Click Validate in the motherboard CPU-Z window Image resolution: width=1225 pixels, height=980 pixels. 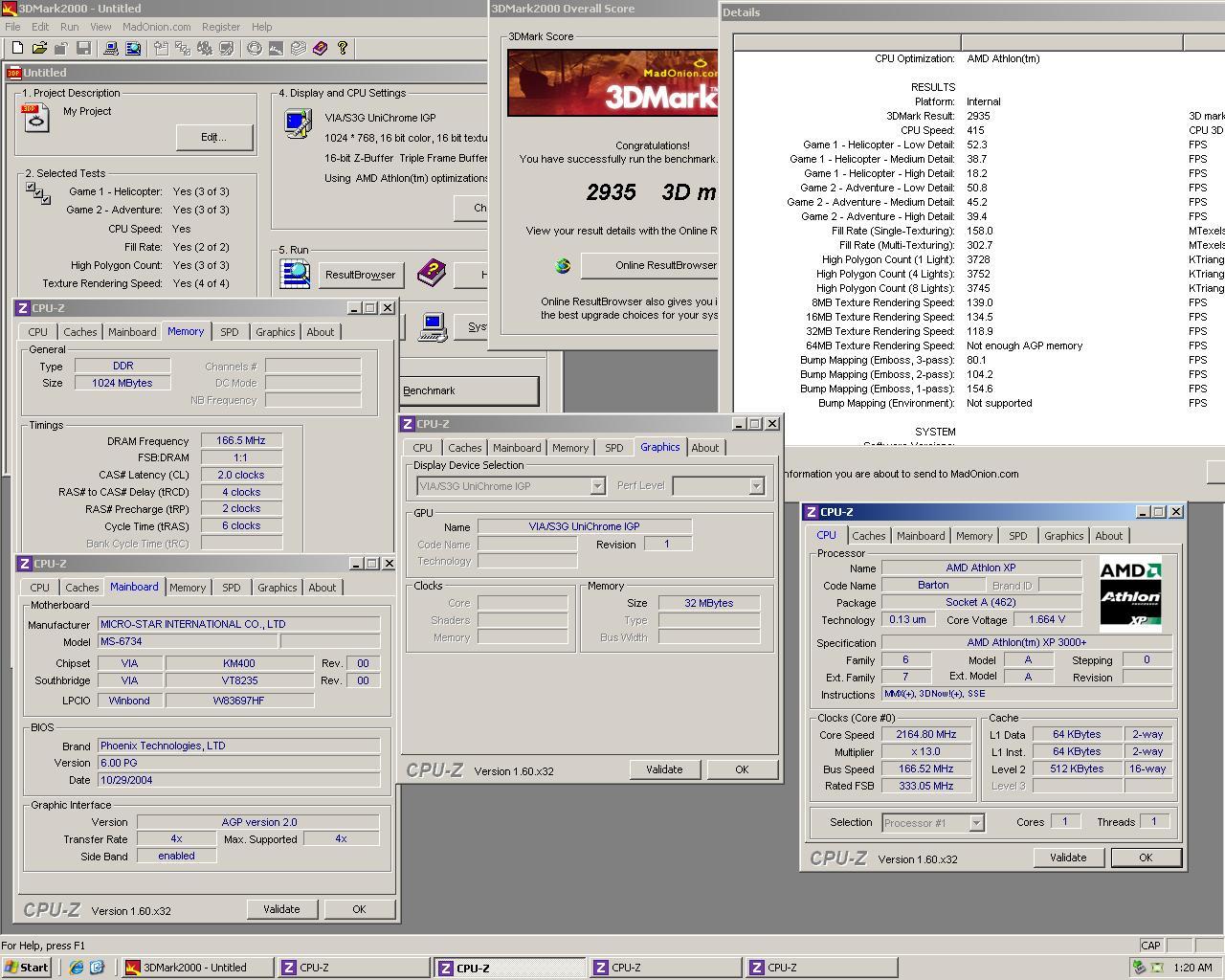pos(281,909)
